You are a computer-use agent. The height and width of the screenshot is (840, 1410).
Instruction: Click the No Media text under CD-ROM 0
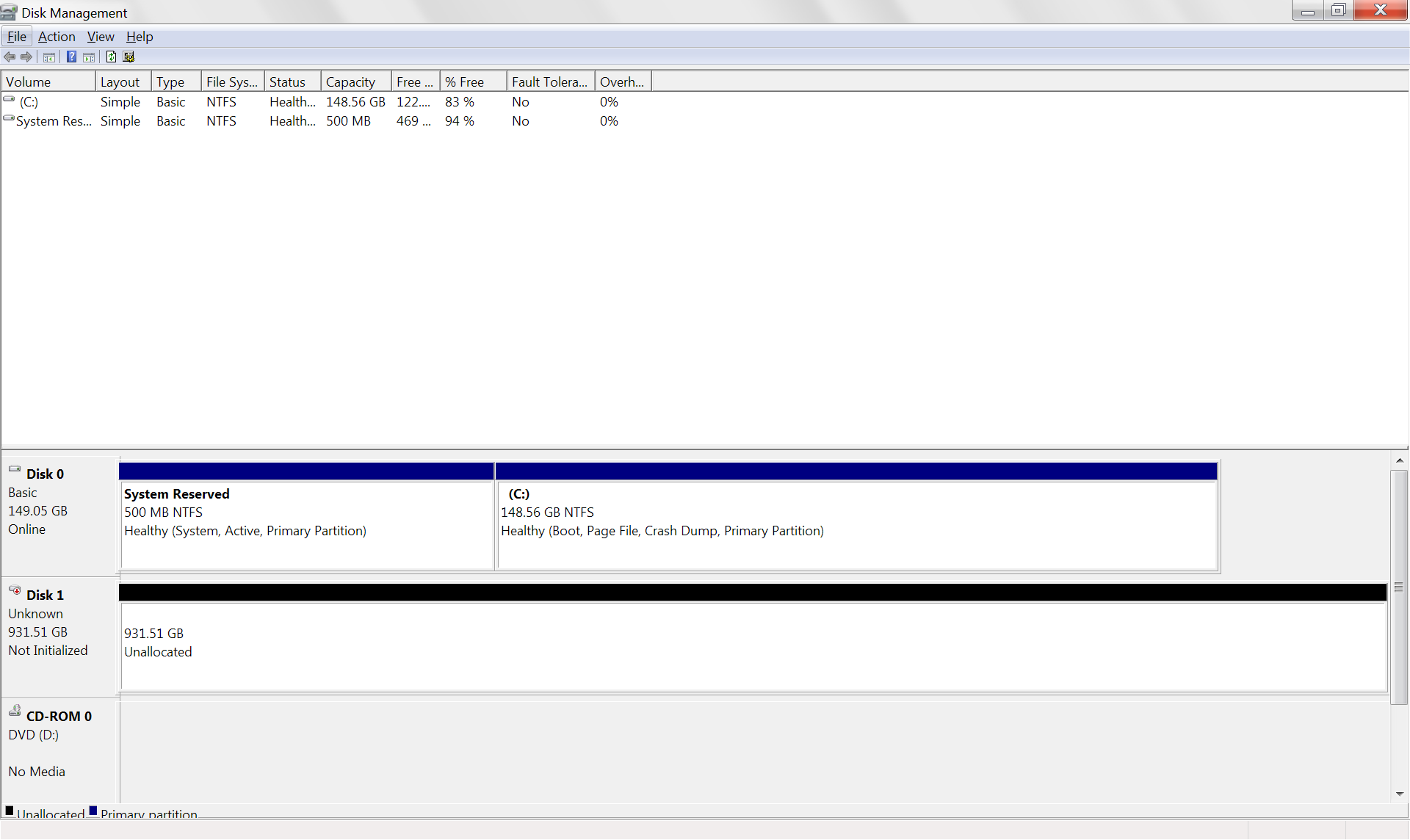pos(37,772)
